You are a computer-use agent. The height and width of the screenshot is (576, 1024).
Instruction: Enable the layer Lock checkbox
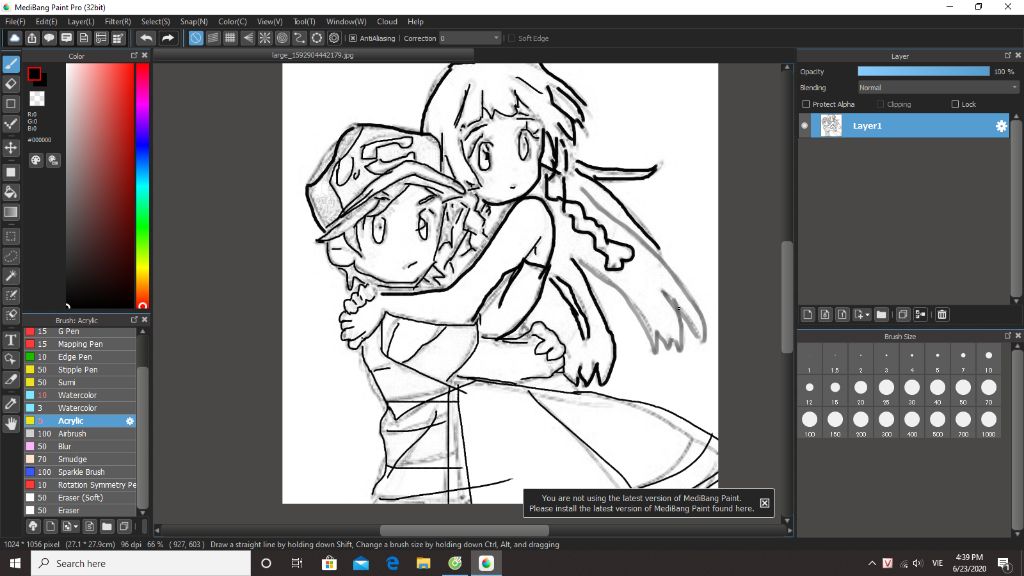(x=955, y=104)
